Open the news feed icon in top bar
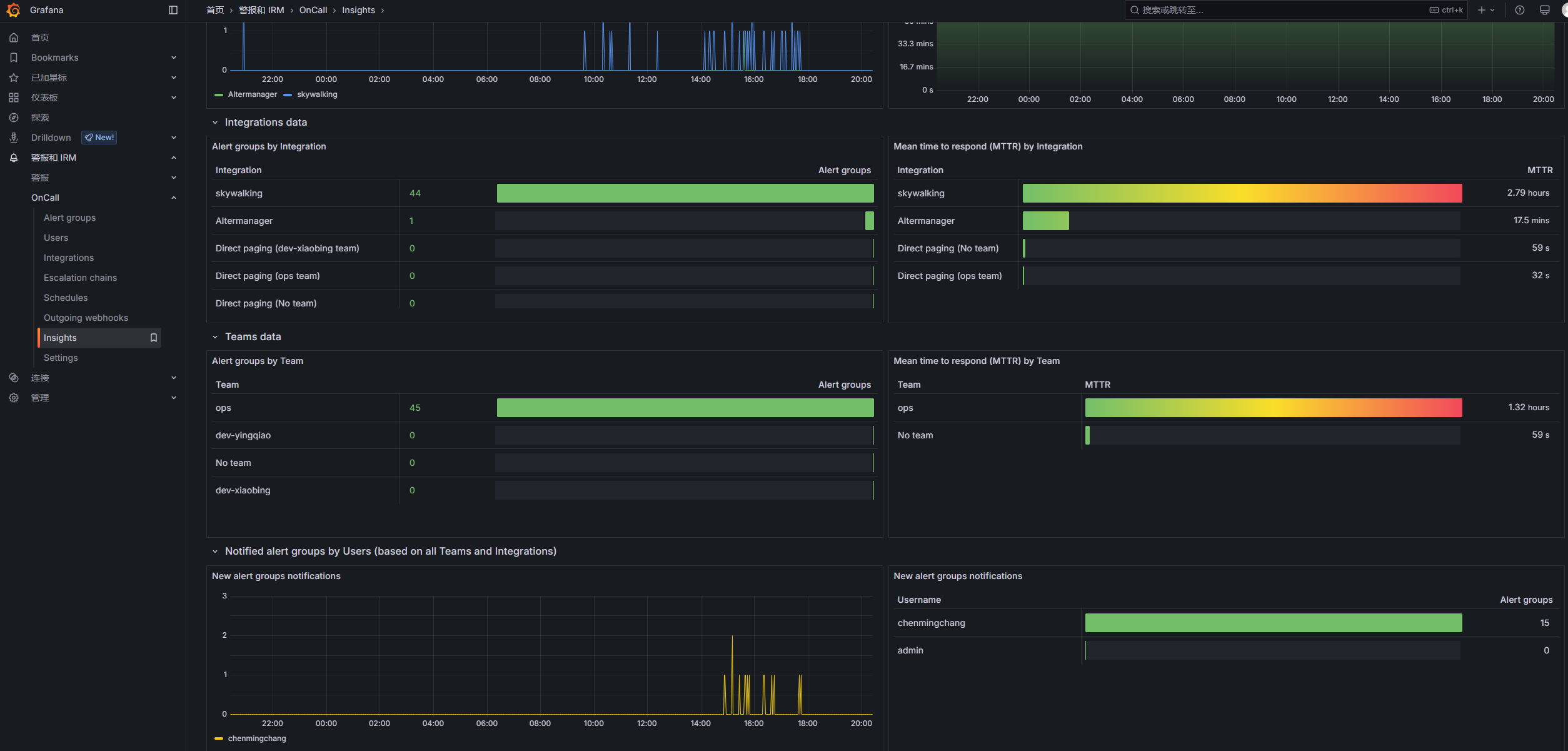Screen dimensions: 1568x751 (x=1544, y=10)
